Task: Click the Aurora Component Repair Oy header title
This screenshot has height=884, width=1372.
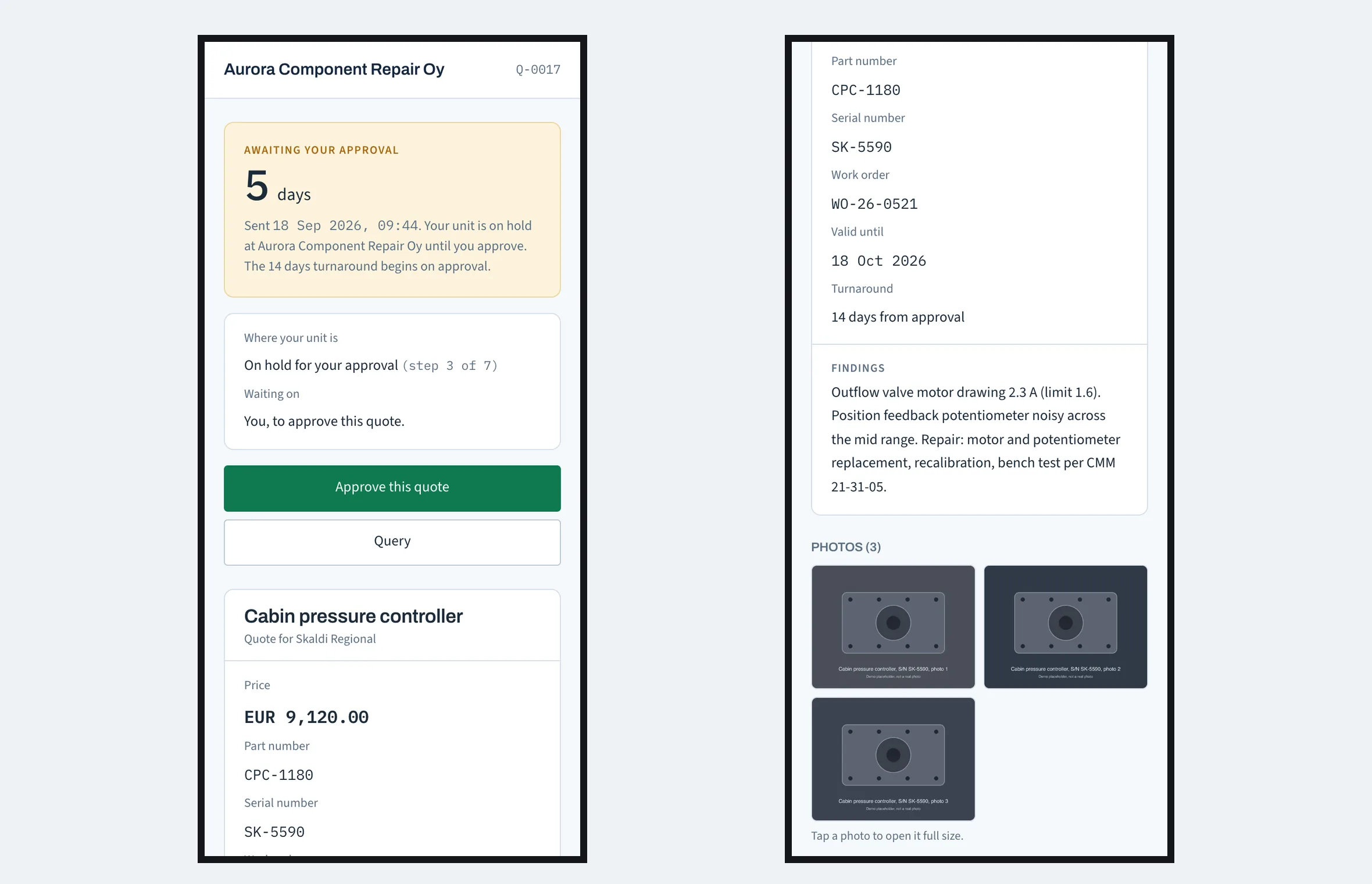Action: tap(334, 69)
